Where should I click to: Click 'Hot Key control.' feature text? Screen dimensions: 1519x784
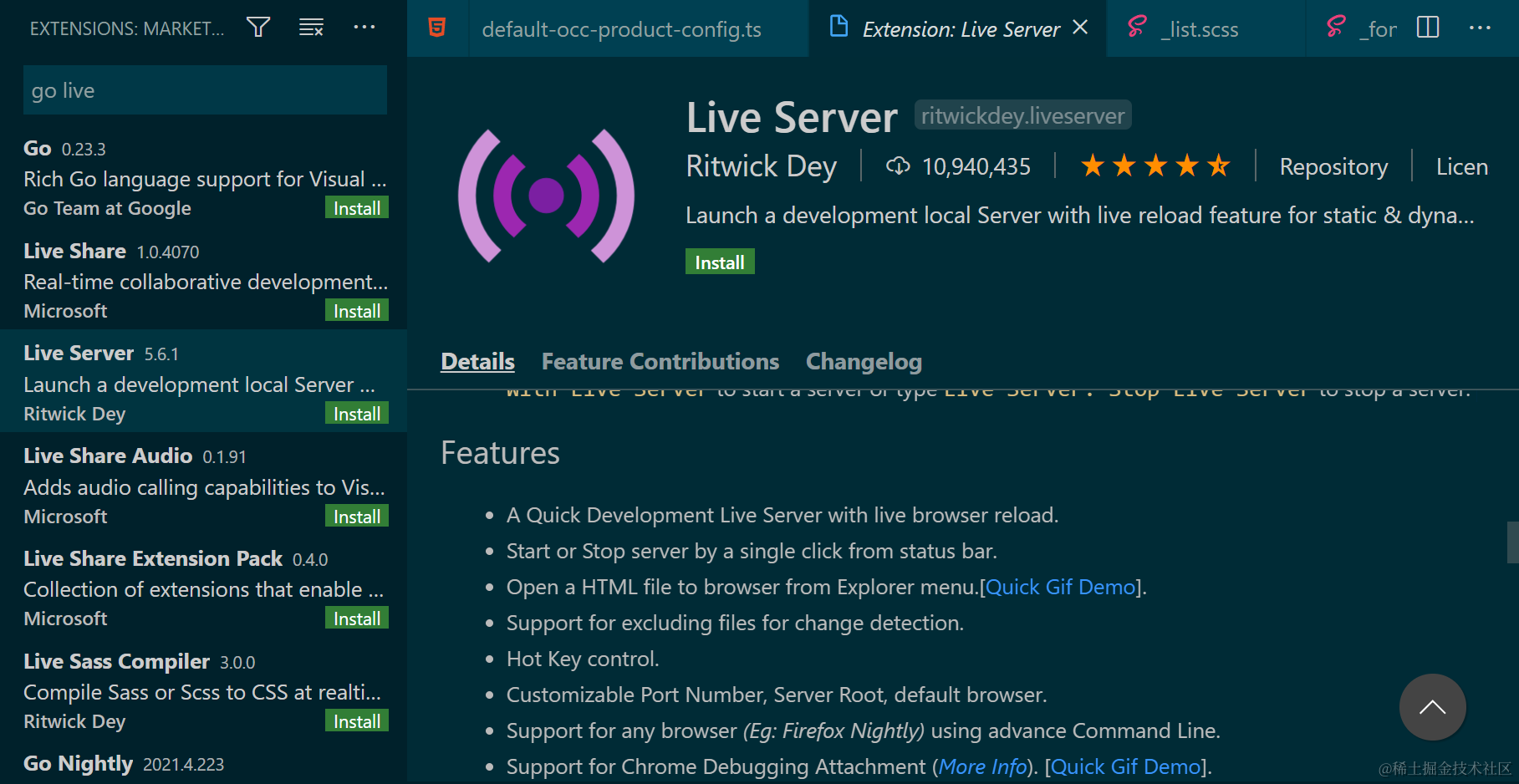point(583,659)
